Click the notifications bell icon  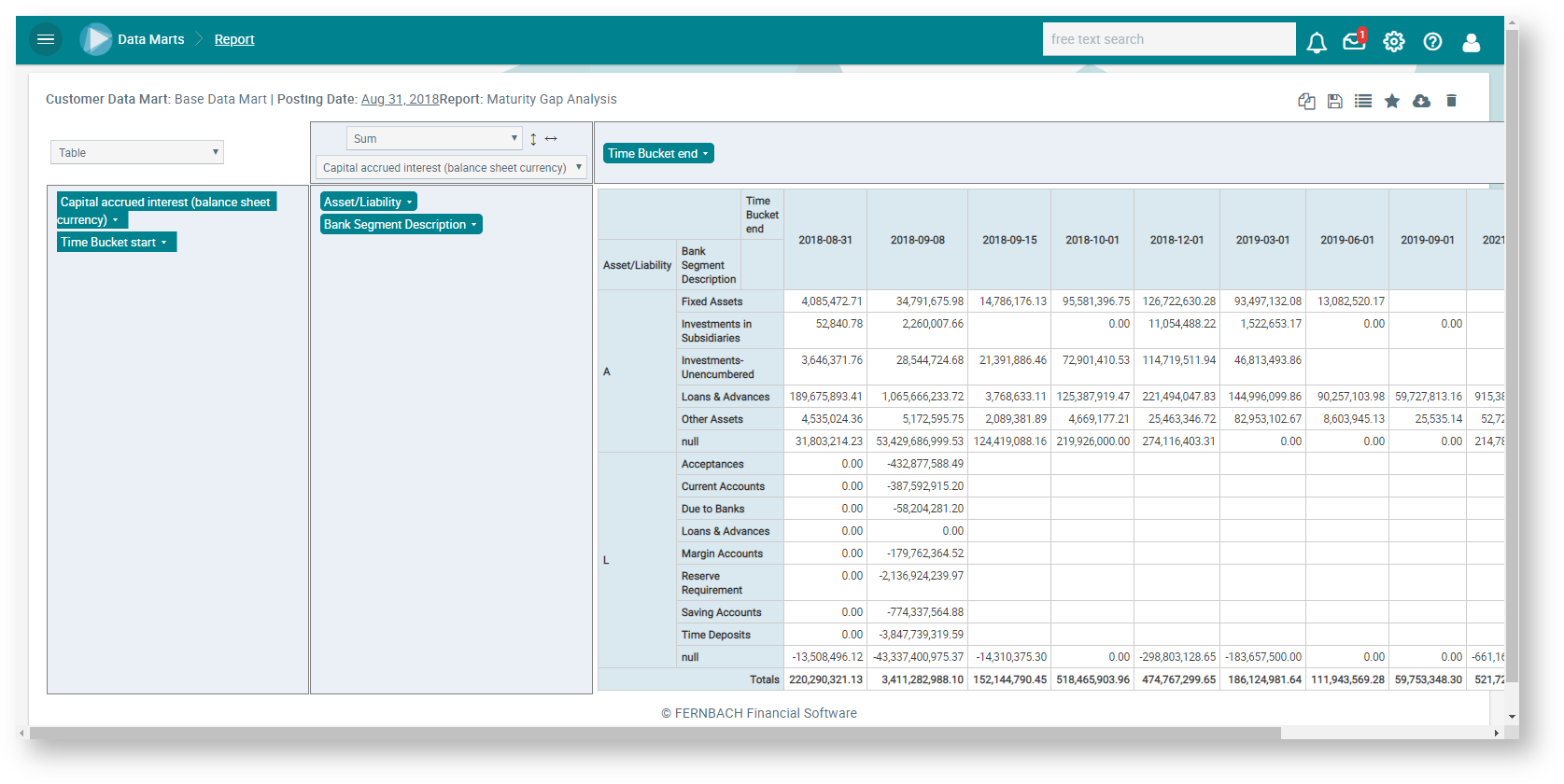(x=1317, y=42)
